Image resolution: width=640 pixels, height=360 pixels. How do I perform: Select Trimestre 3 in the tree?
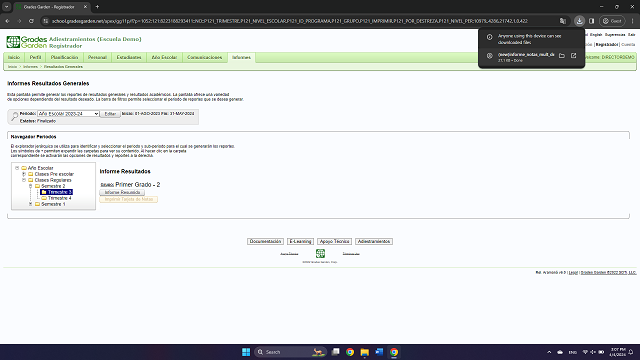(x=60, y=192)
